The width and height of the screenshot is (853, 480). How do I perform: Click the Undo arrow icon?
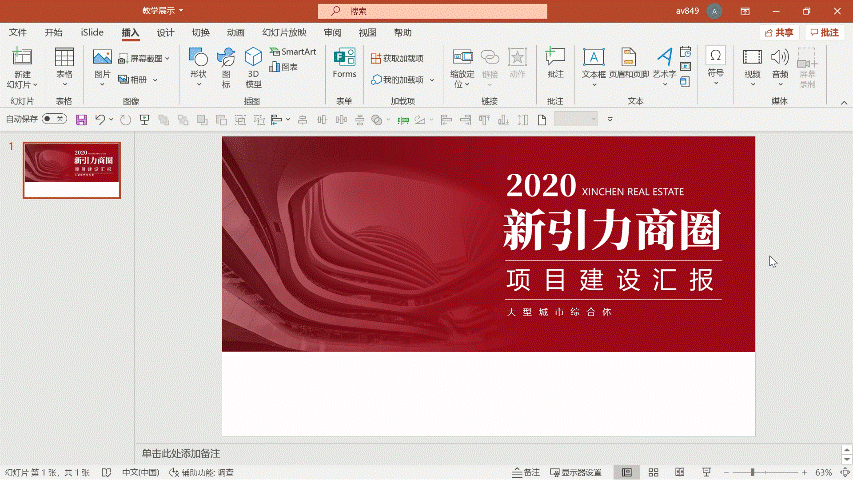(x=100, y=120)
